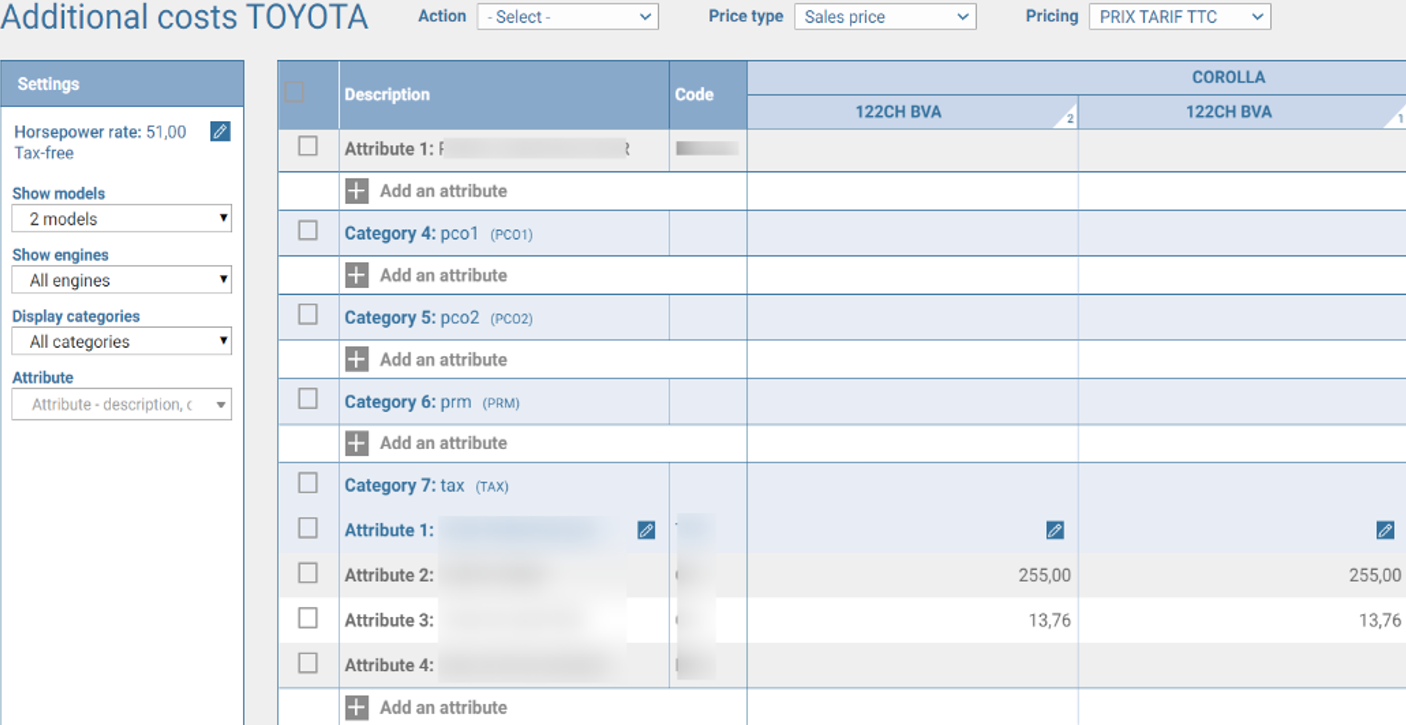Check the Category 5 pco2 checkbox
This screenshot has width=1406, height=725.
(x=308, y=315)
